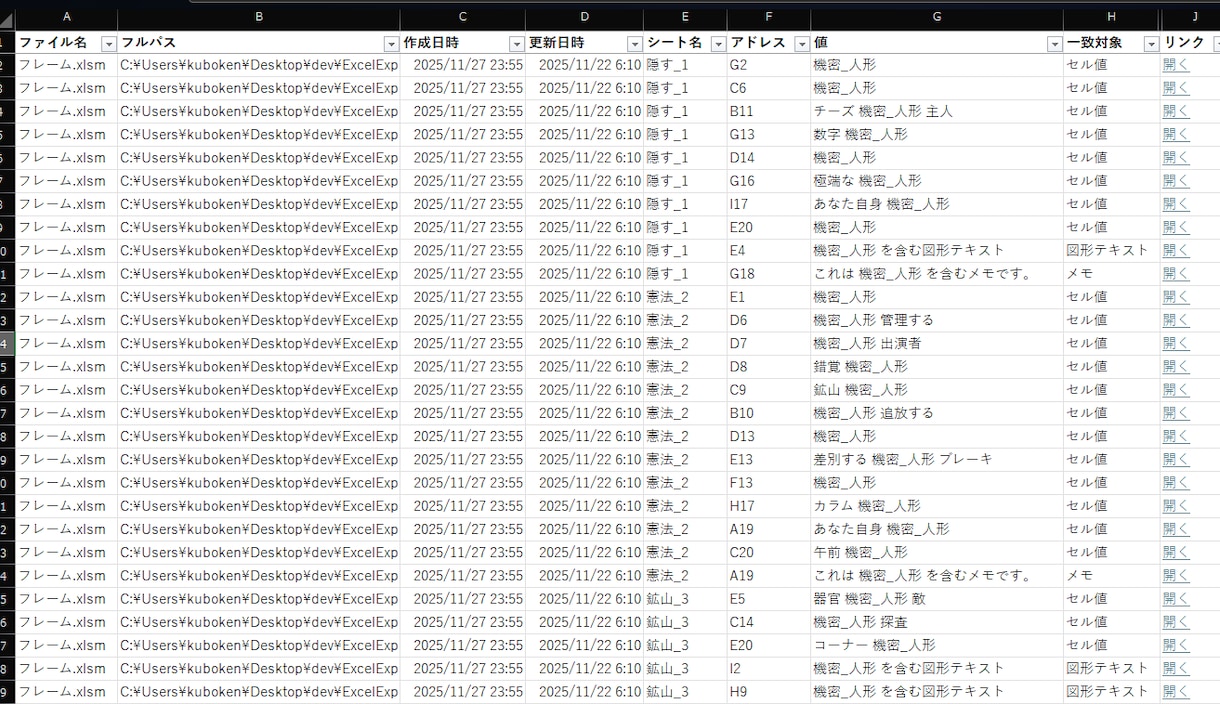Select column C header
Screen dimensions: 1220x704
point(463,17)
